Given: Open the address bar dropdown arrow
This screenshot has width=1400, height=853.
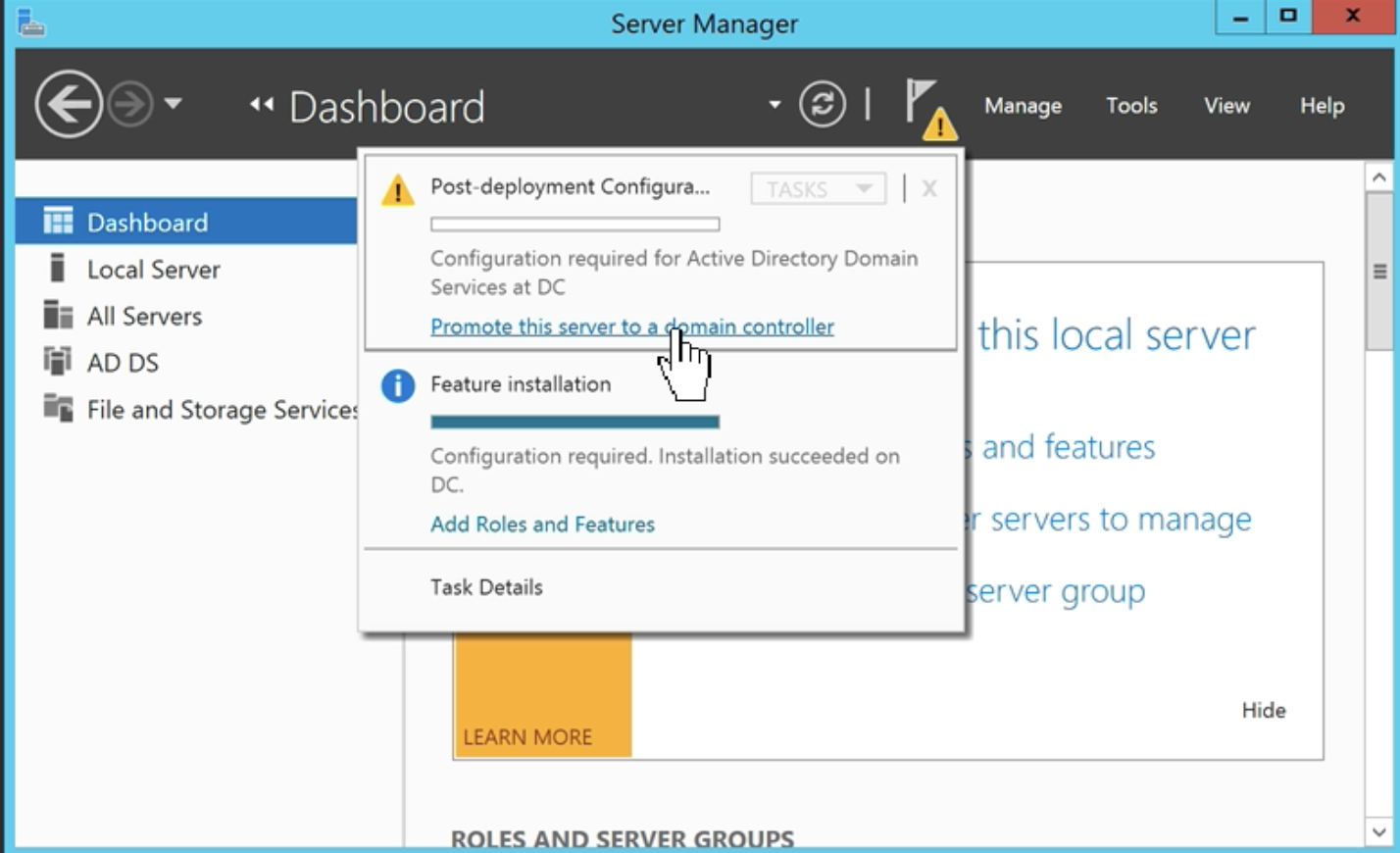Looking at the screenshot, I should click(x=775, y=104).
